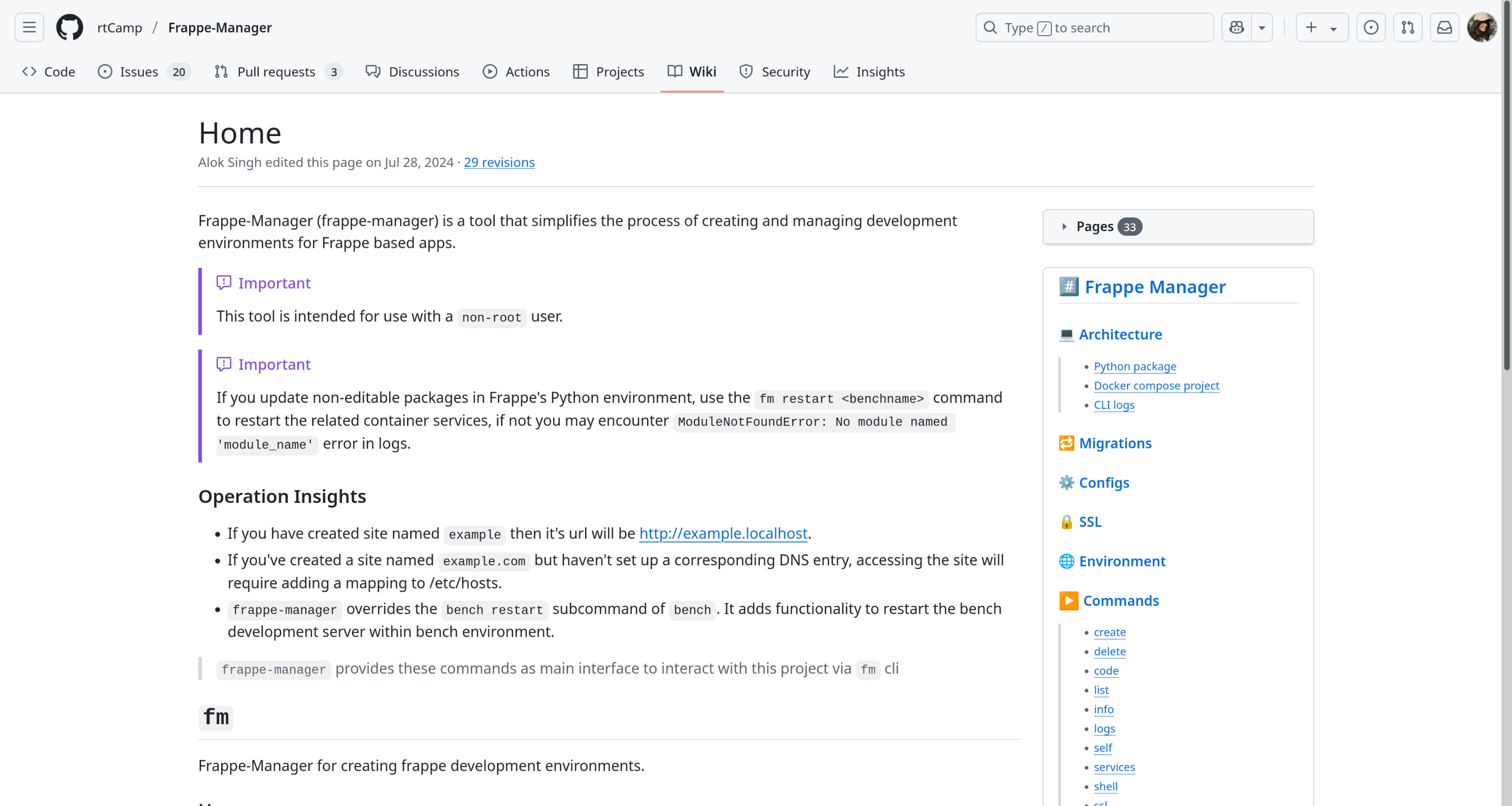The height and width of the screenshot is (806, 1512).
Task: Switch to the Code tab
Action: coord(49,71)
